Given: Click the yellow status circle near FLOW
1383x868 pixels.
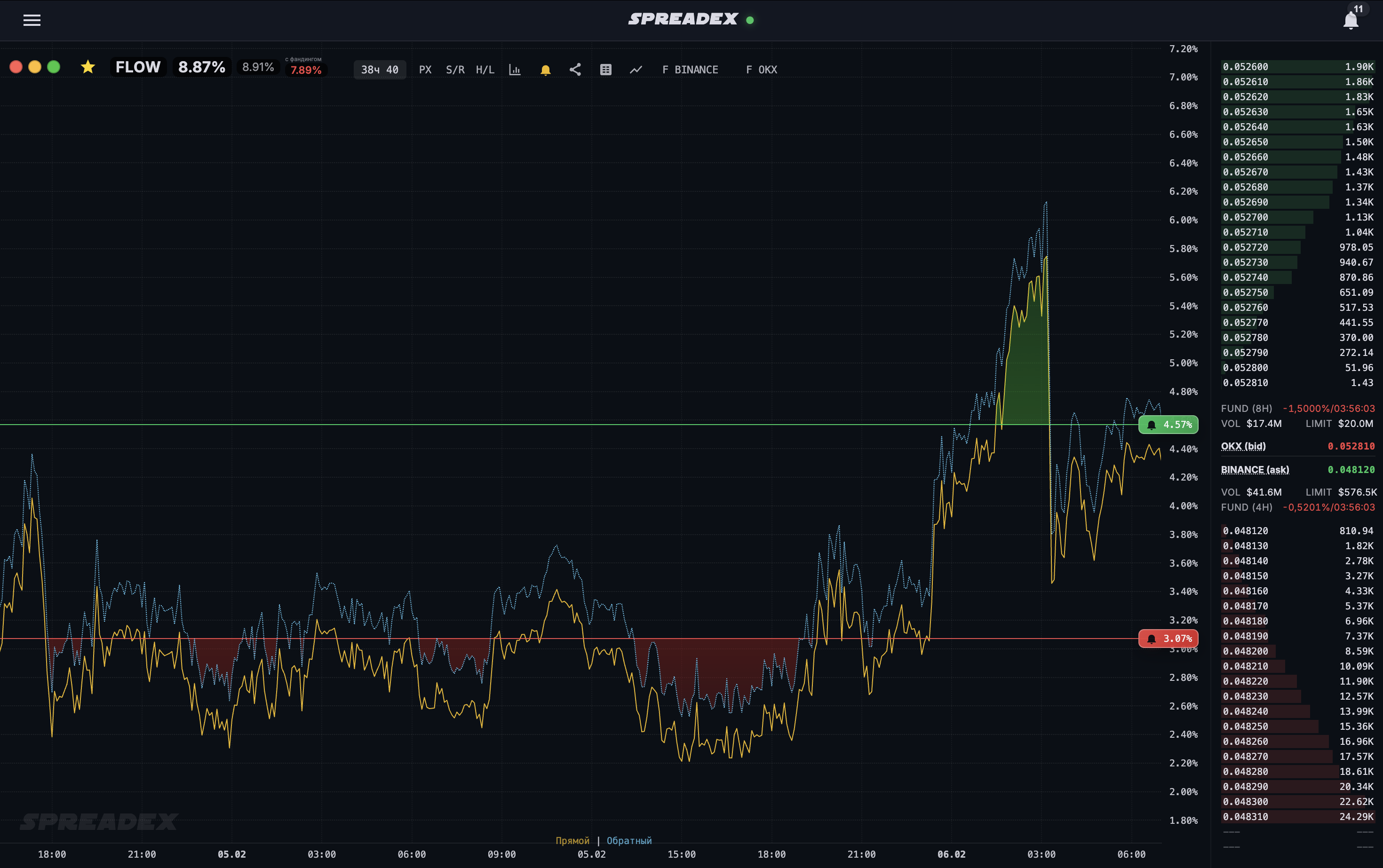Looking at the screenshot, I should [35, 67].
